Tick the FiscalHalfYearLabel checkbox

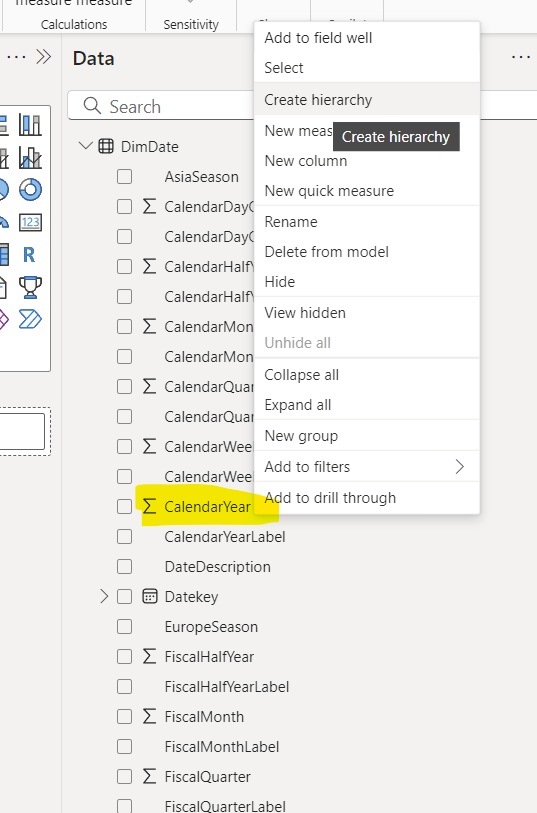(x=124, y=687)
